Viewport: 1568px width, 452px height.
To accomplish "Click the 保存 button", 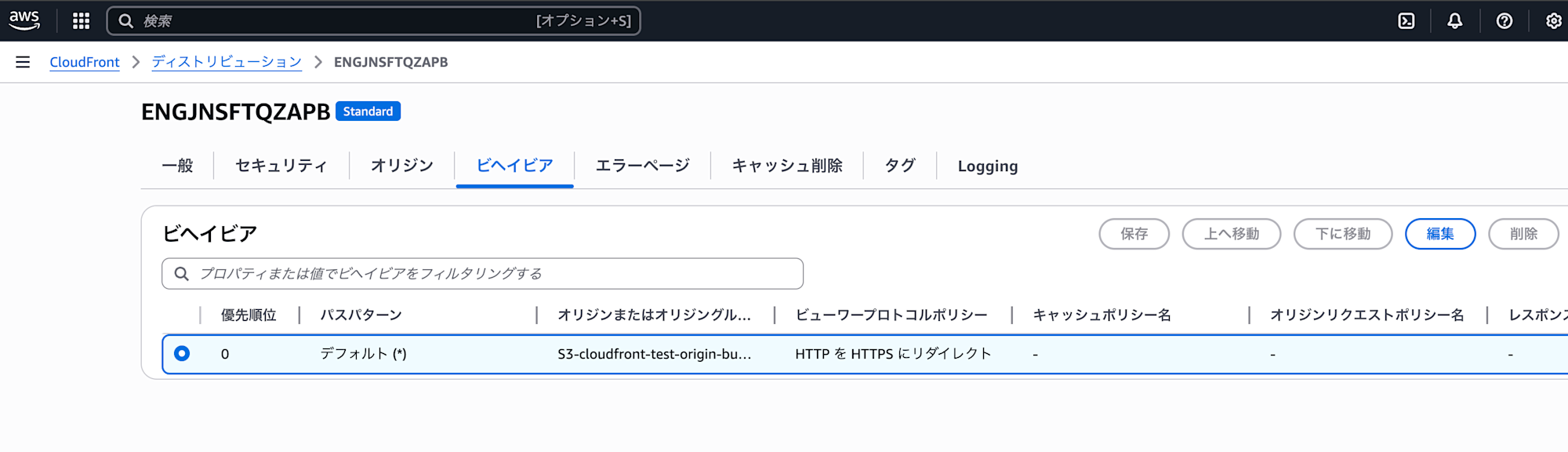I will pyautogui.click(x=1134, y=234).
